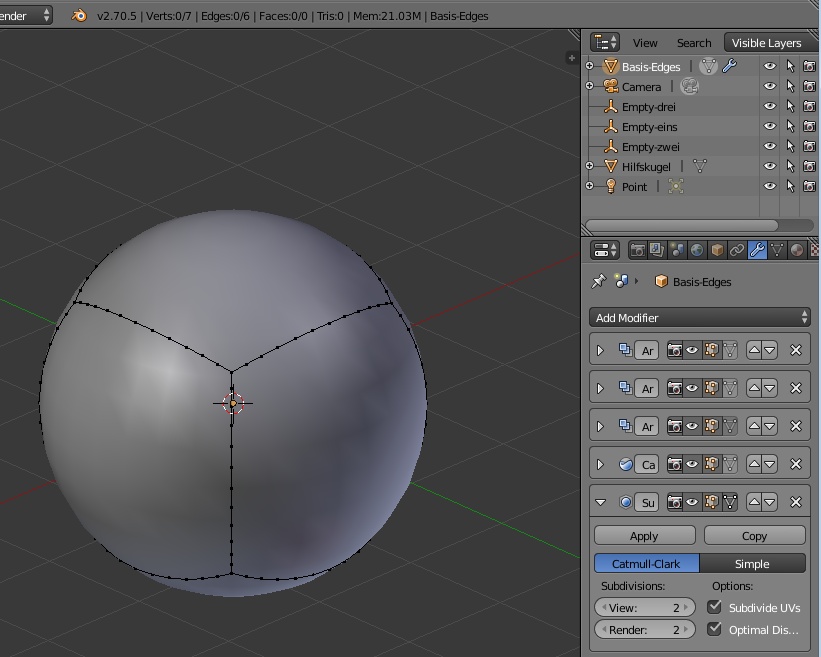The image size is (821, 657).
Task: Toggle the Optimal Display checkbox
Action: (x=714, y=629)
